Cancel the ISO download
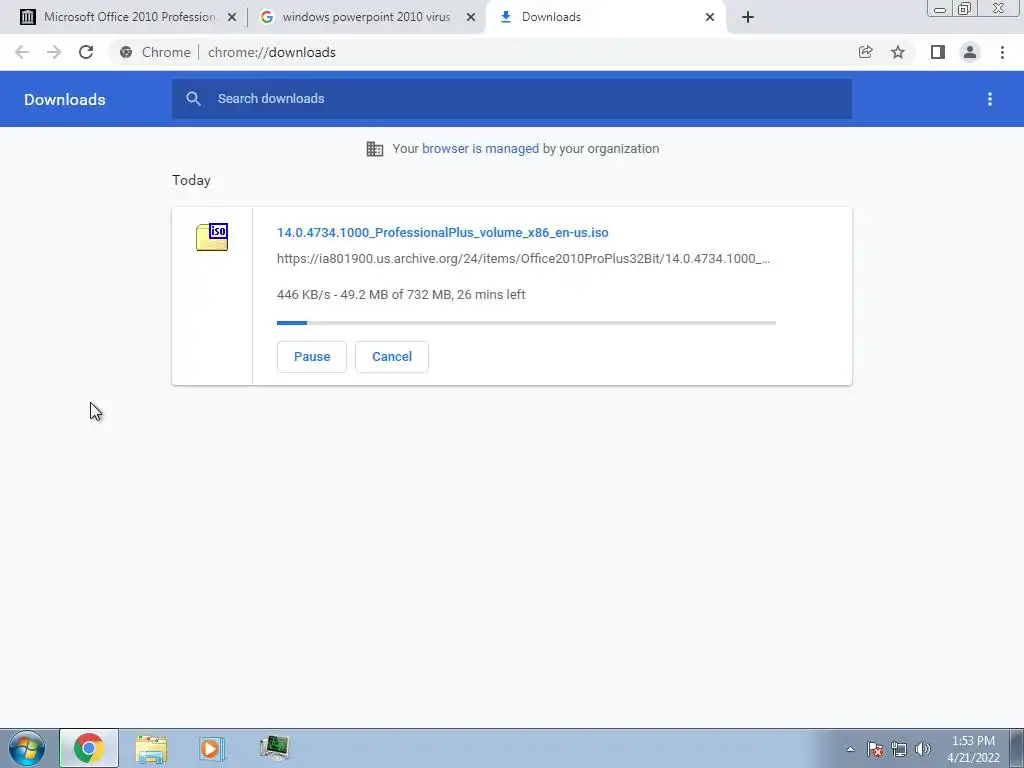 392,357
